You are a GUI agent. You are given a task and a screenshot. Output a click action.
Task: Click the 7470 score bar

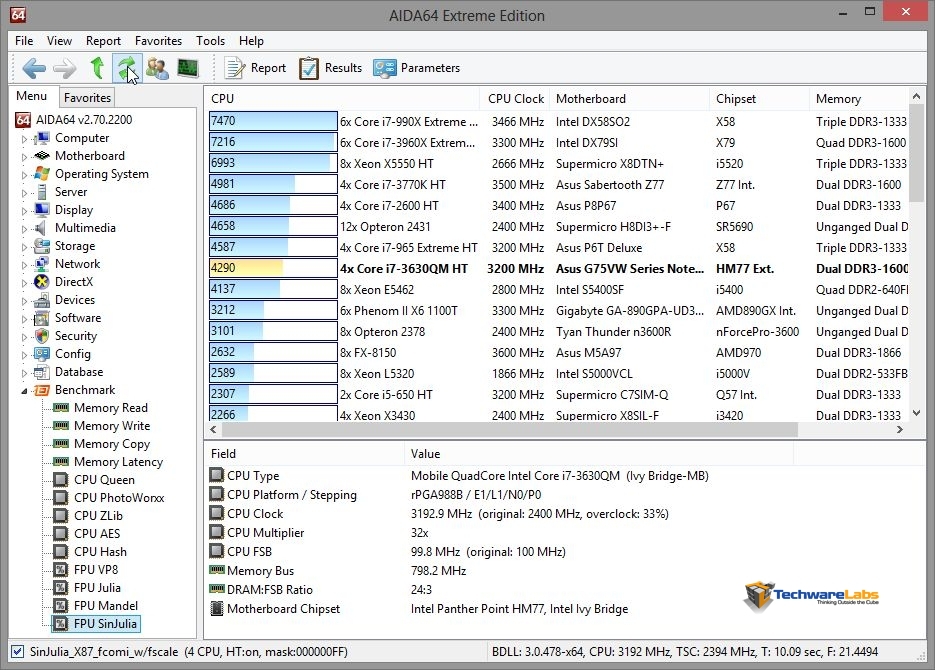[273, 121]
